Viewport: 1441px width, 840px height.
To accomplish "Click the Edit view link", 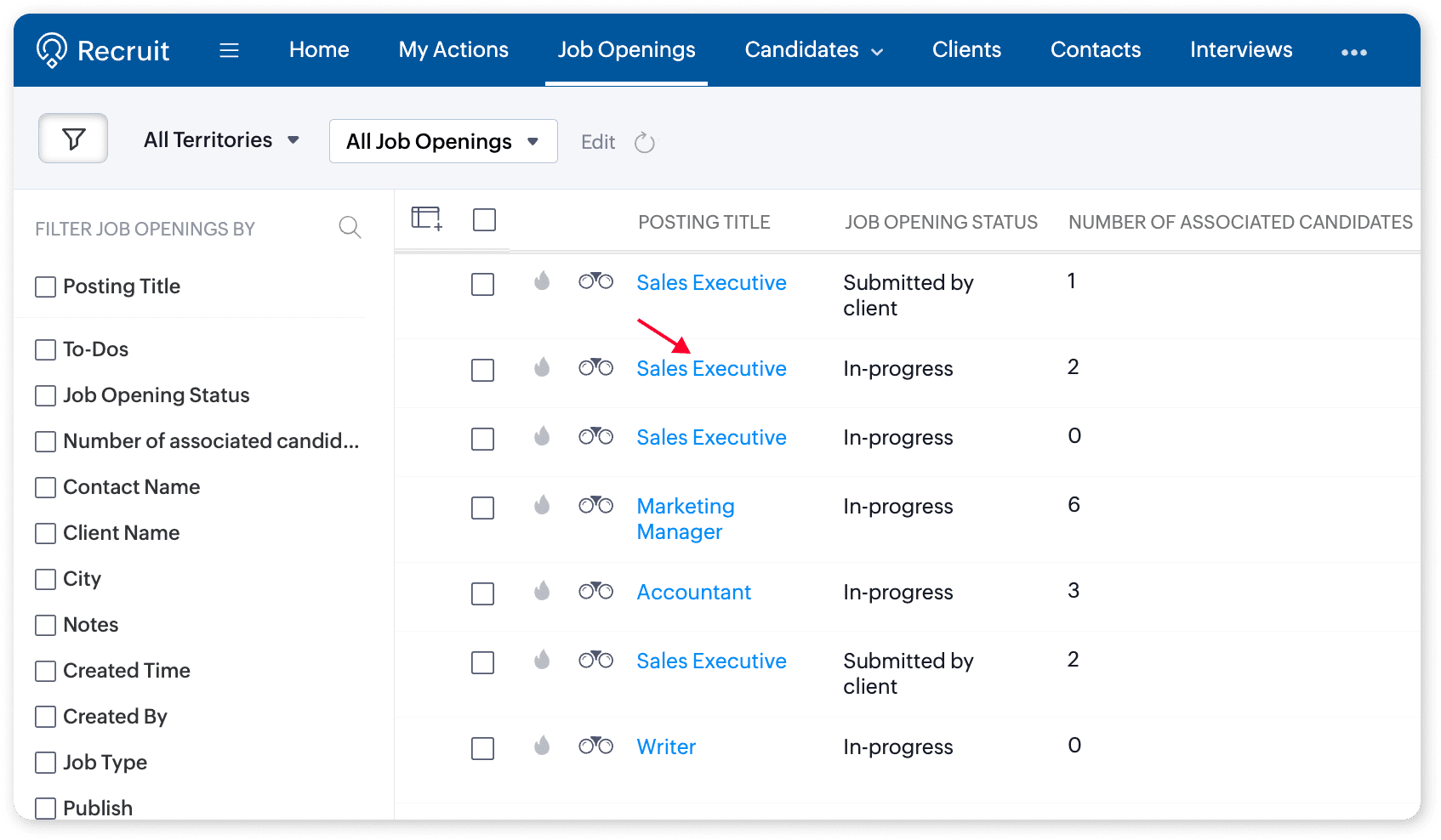I will click(x=597, y=143).
